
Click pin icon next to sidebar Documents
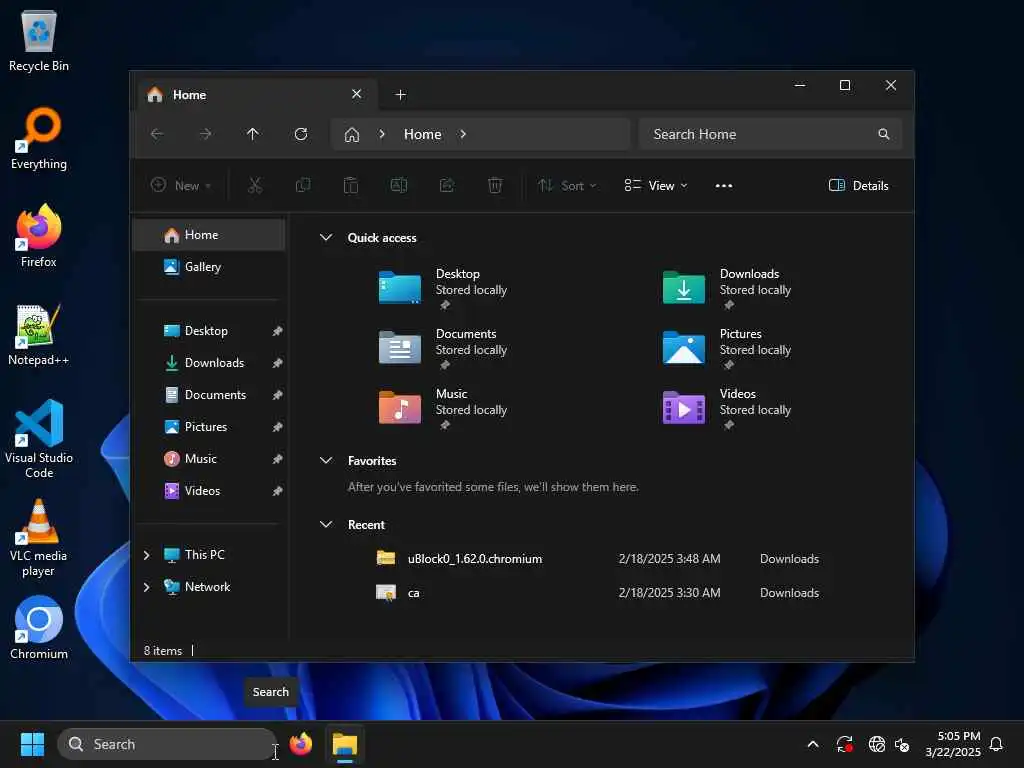point(278,395)
